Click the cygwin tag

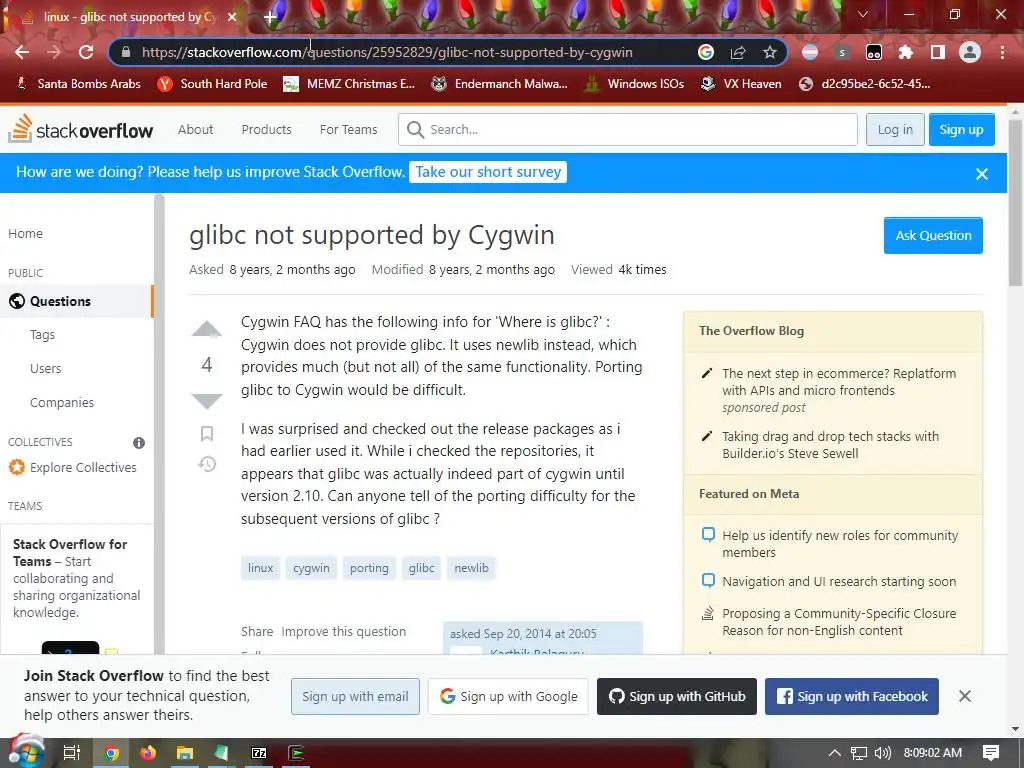pos(311,568)
